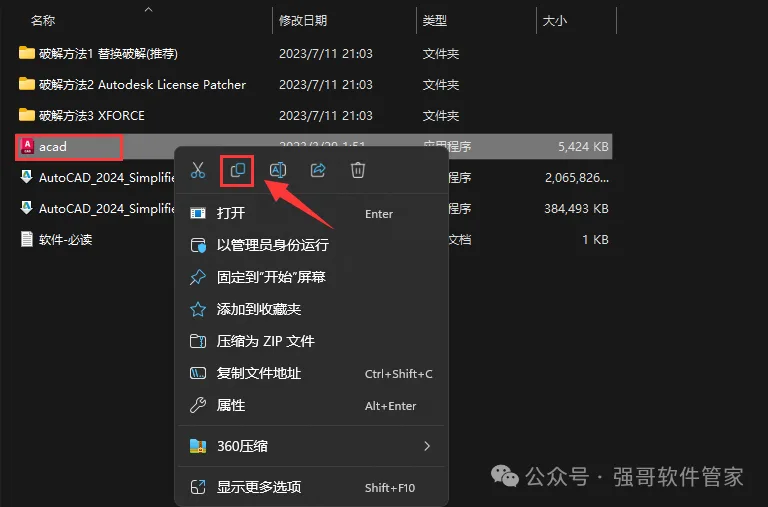The height and width of the screenshot is (507, 768).
Task: Click the pin icon beside 固定到开始屏幕
Action: coord(198,277)
